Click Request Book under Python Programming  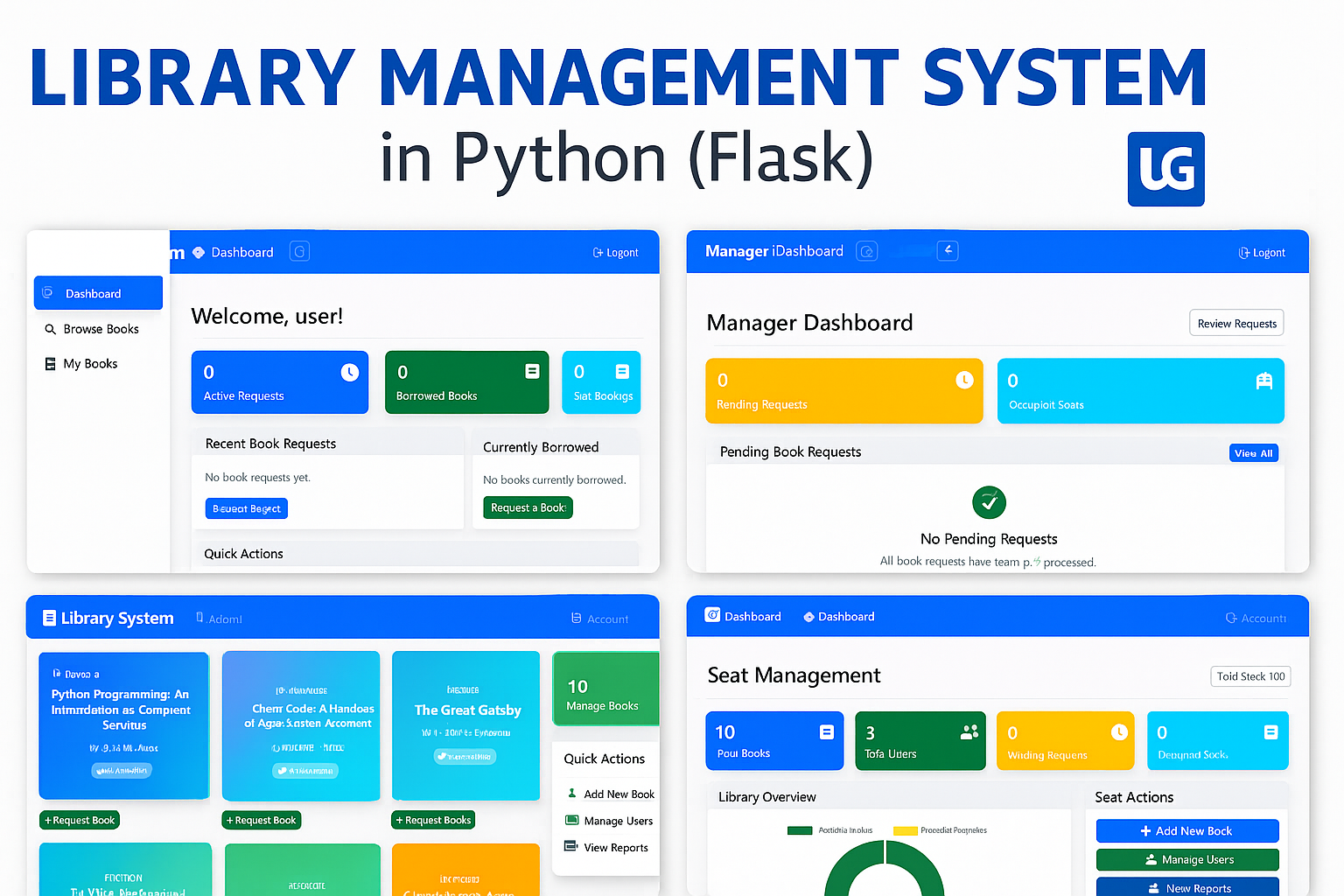point(80,820)
